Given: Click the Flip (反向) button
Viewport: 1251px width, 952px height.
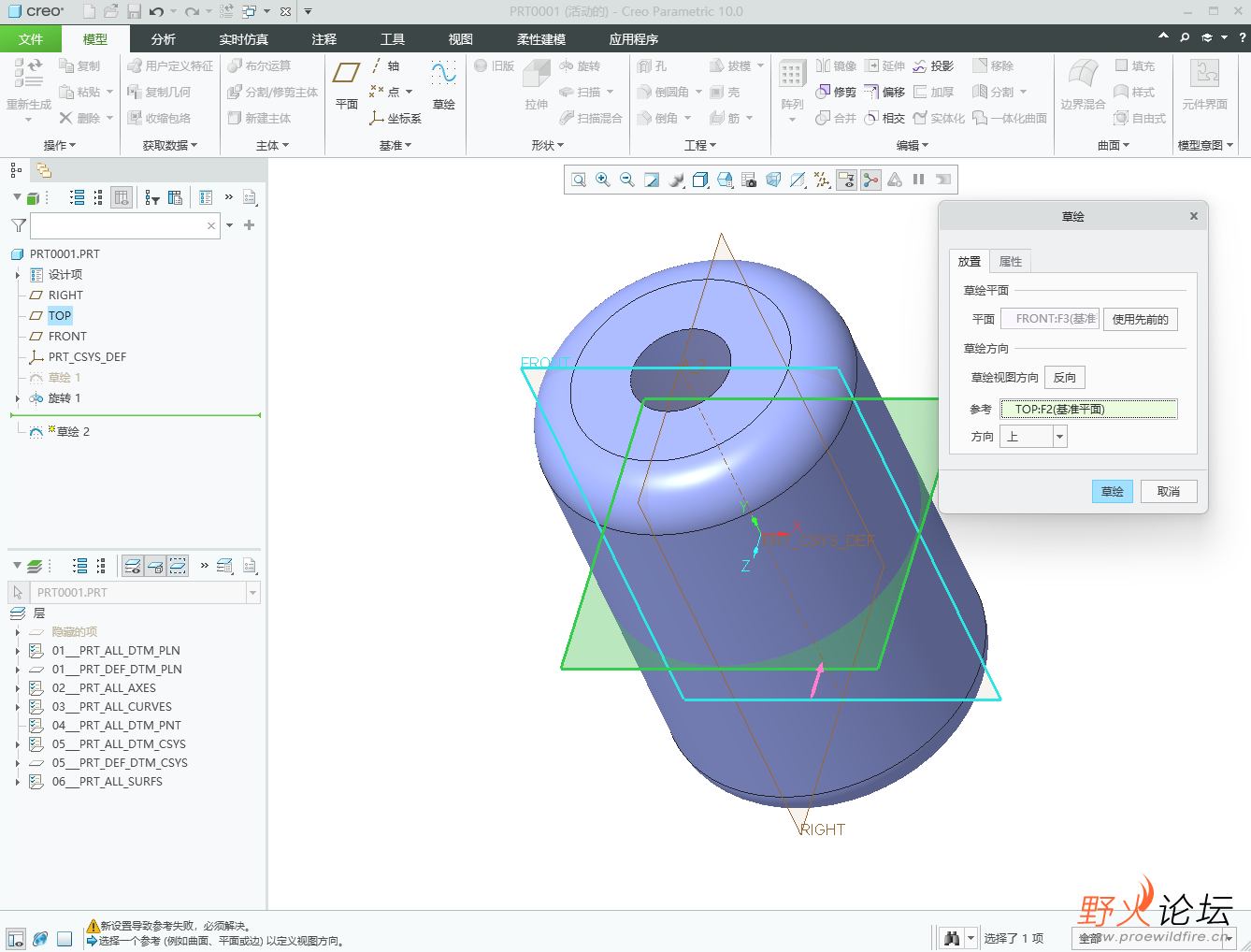Looking at the screenshot, I should click(1065, 378).
